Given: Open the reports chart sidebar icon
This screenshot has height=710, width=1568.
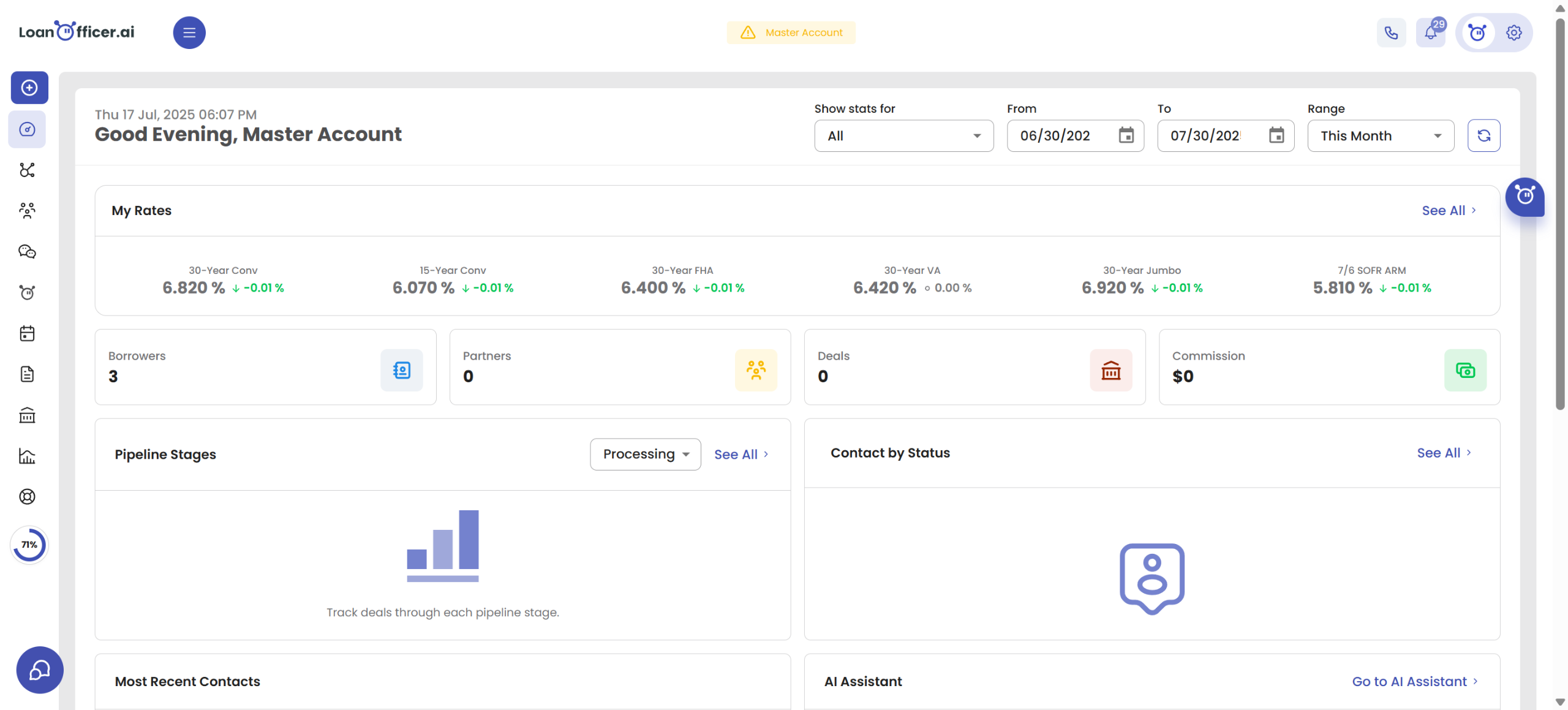Looking at the screenshot, I should coord(27,456).
